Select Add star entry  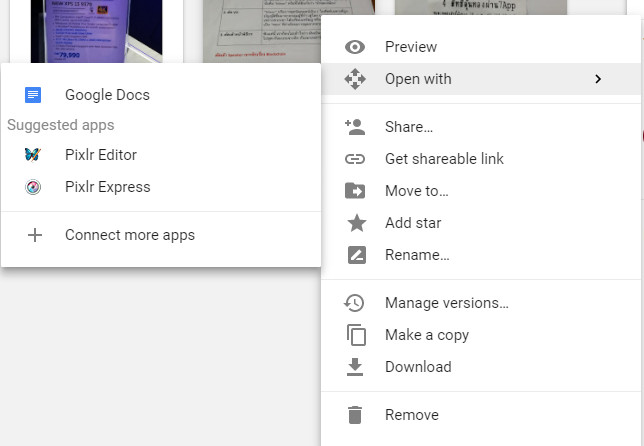point(481,223)
